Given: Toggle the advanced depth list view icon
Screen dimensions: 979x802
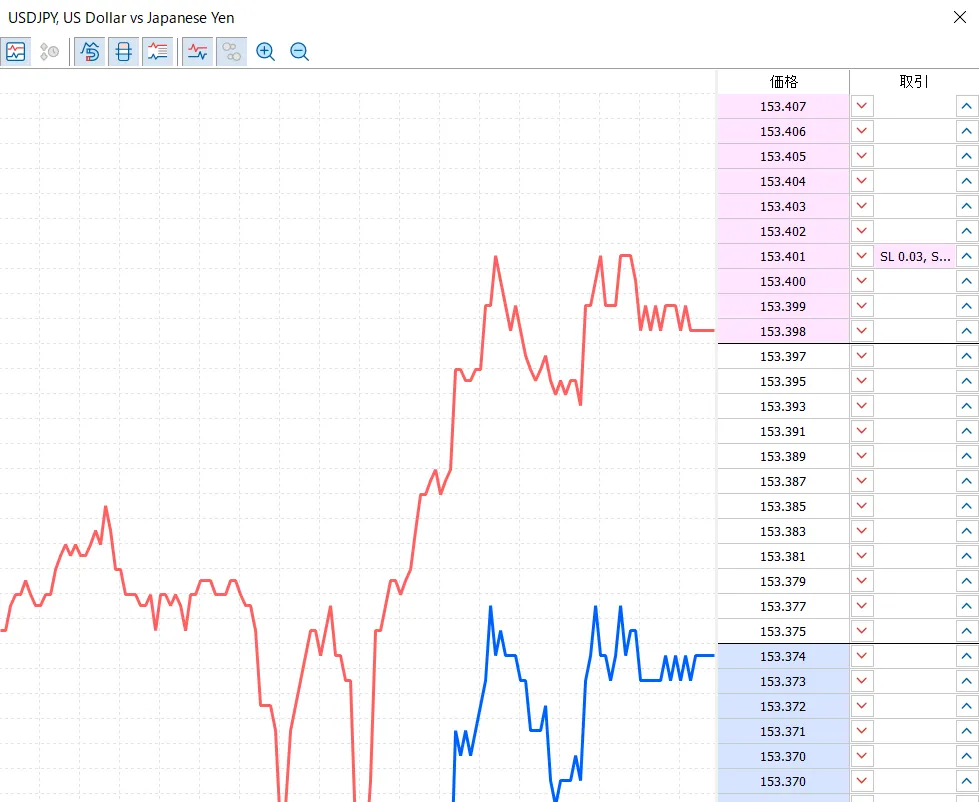Looking at the screenshot, I should click(x=157, y=52).
